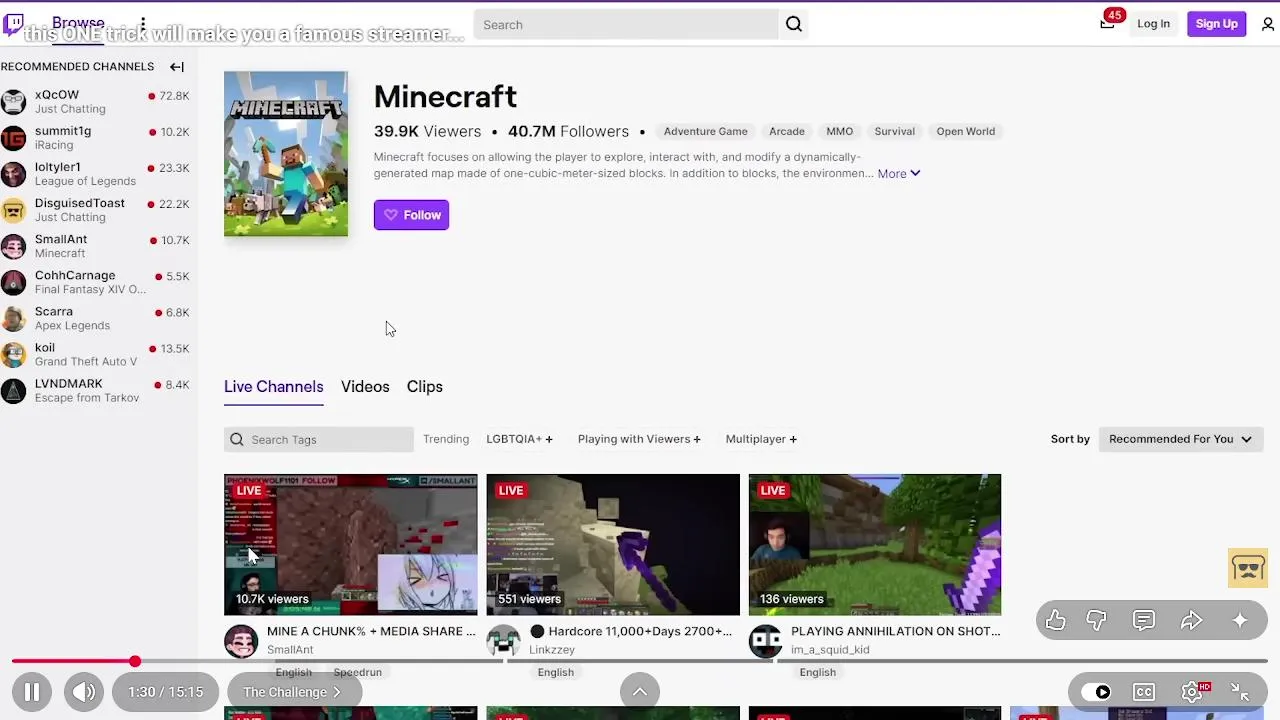The width and height of the screenshot is (1280, 720).
Task: Click Sign Up button
Action: click(1217, 24)
